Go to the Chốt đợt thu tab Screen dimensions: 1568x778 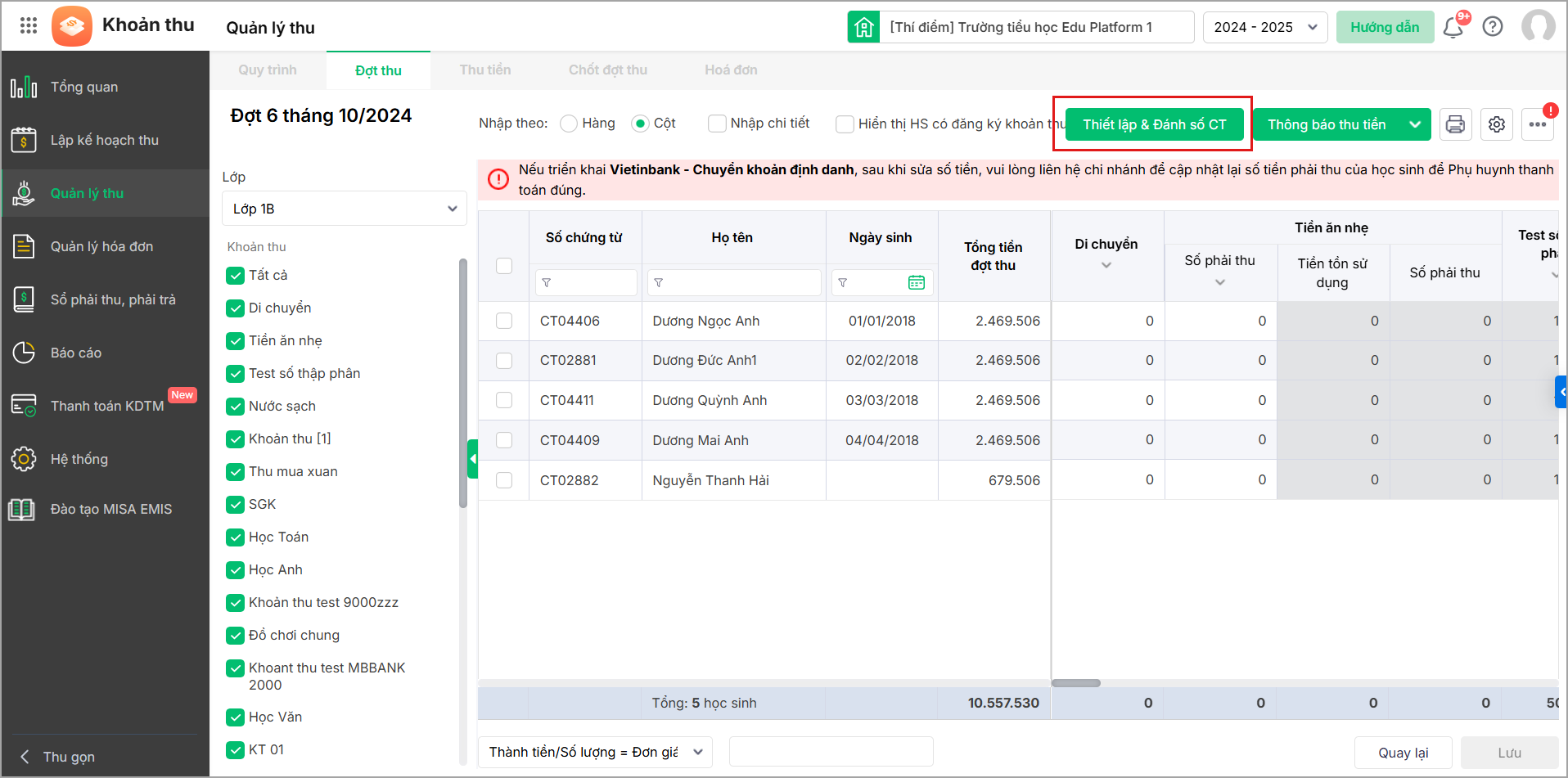point(607,70)
